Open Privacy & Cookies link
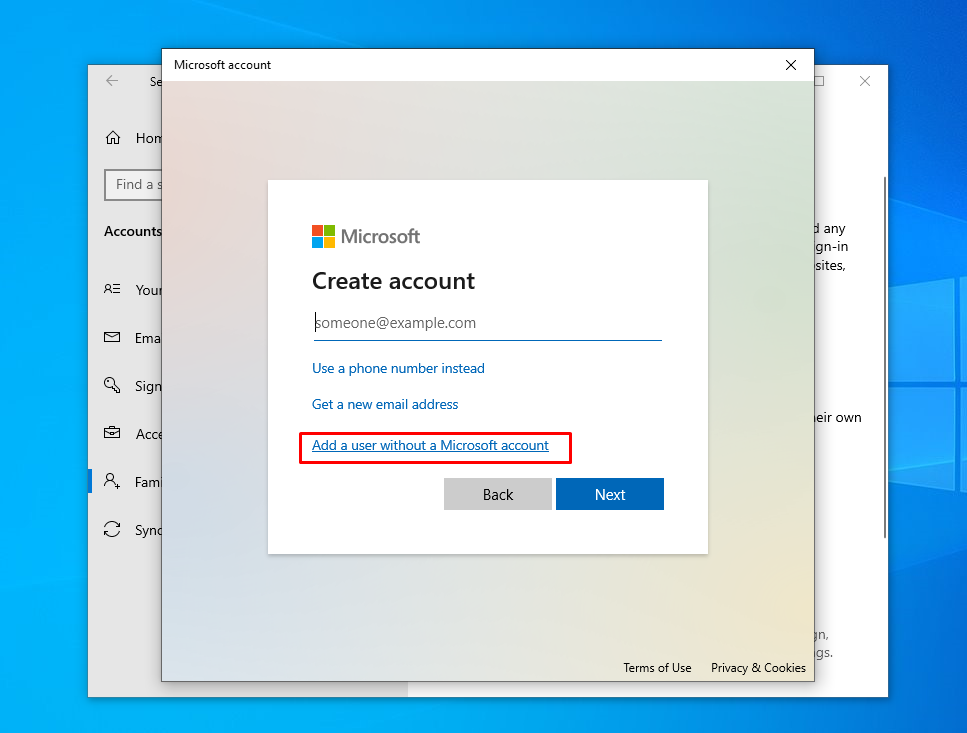The image size is (967, 733). click(x=758, y=668)
